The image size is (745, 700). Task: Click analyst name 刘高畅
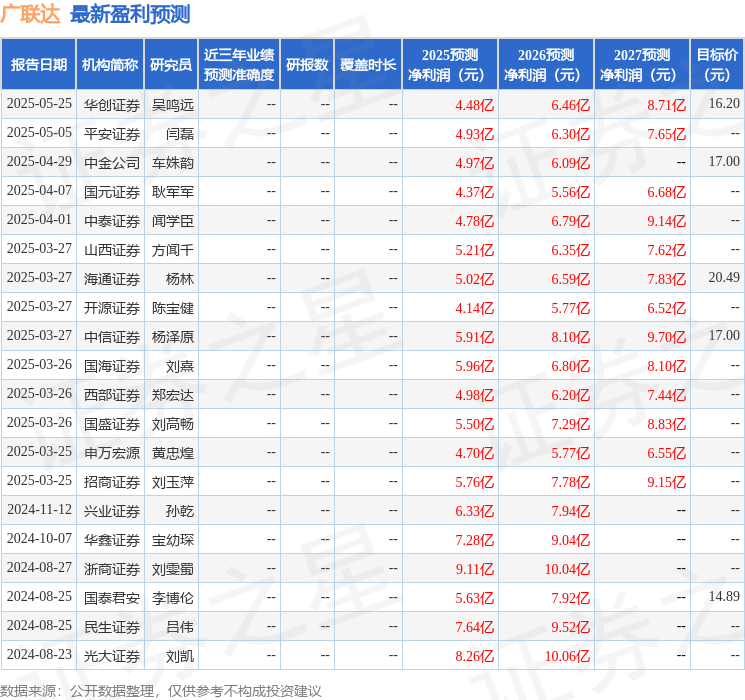[x=172, y=424]
